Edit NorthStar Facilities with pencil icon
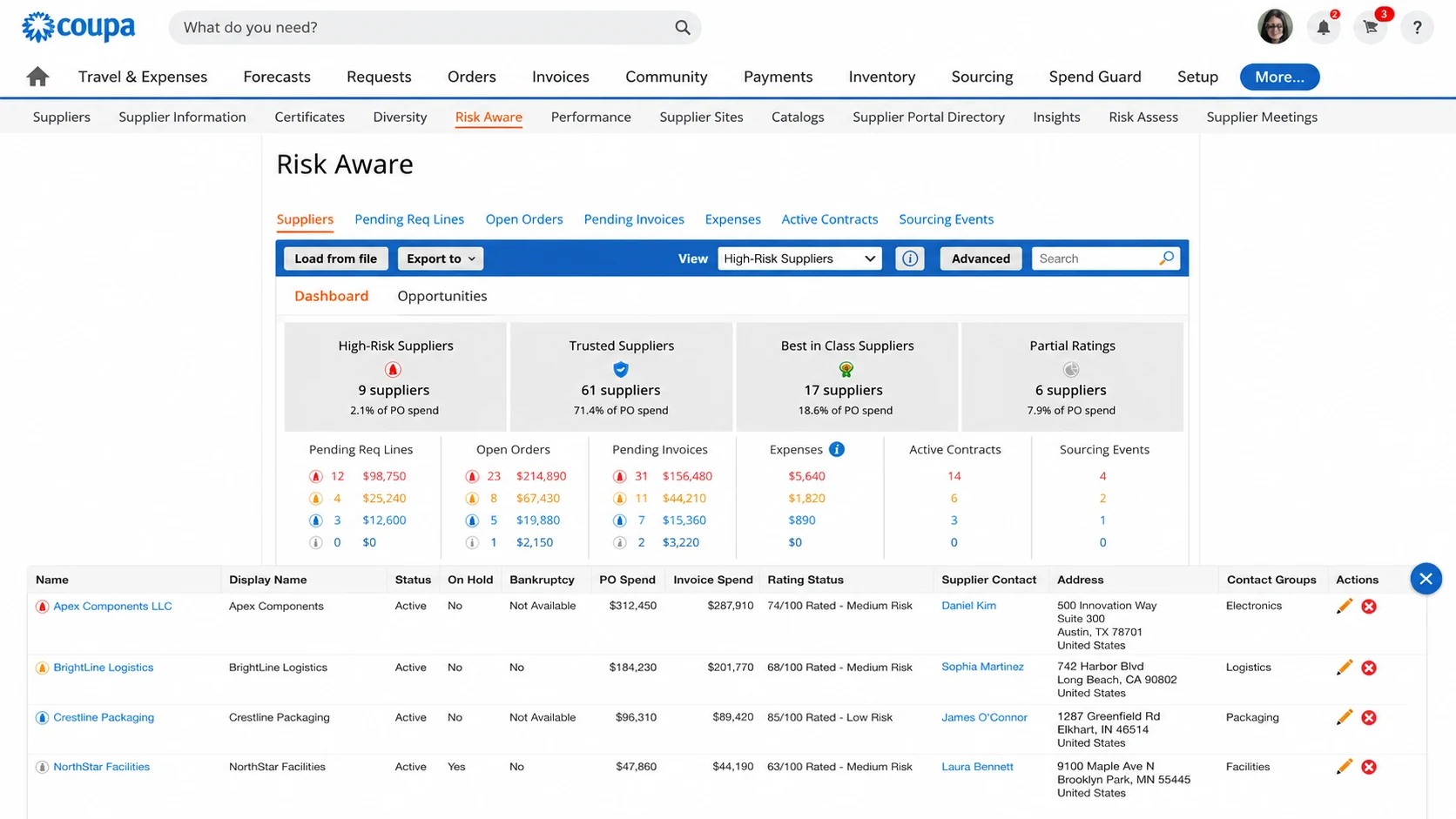Image resolution: width=1456 pixels, height=819 pixels. [1345, 767]
